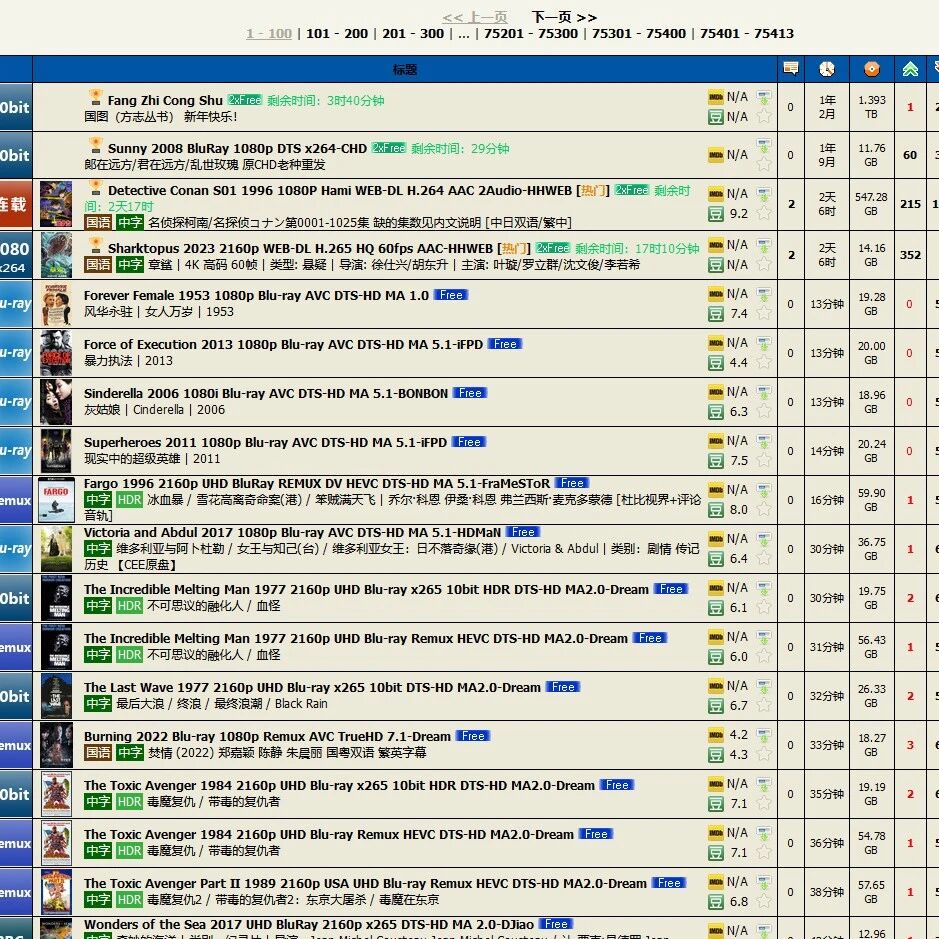
Task: View seeders count 60 for Sunny 2008
Action: pyautogui.click(x=910, y=155)
